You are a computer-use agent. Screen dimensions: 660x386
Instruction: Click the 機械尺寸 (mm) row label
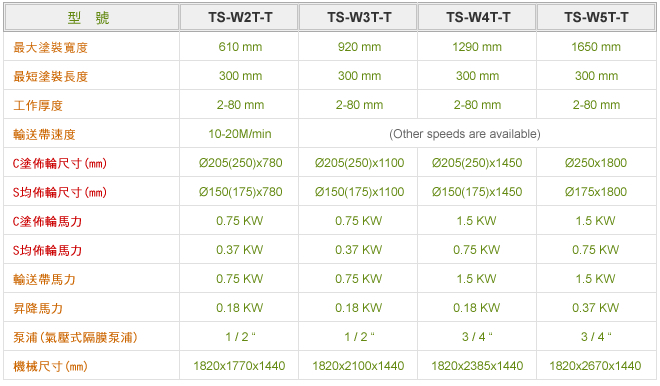click(x=50, y=367)
